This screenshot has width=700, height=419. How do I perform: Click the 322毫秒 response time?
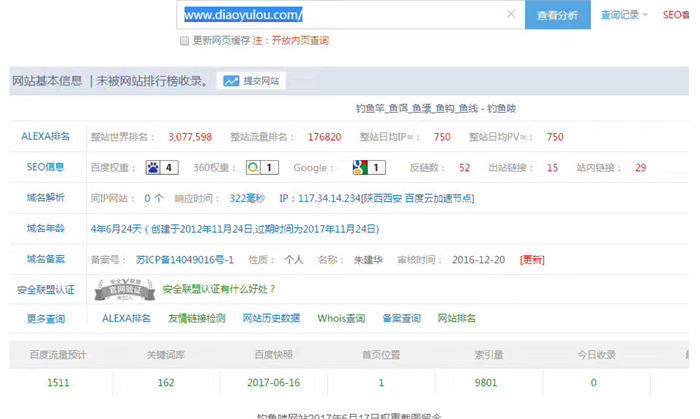click(247, 198)
